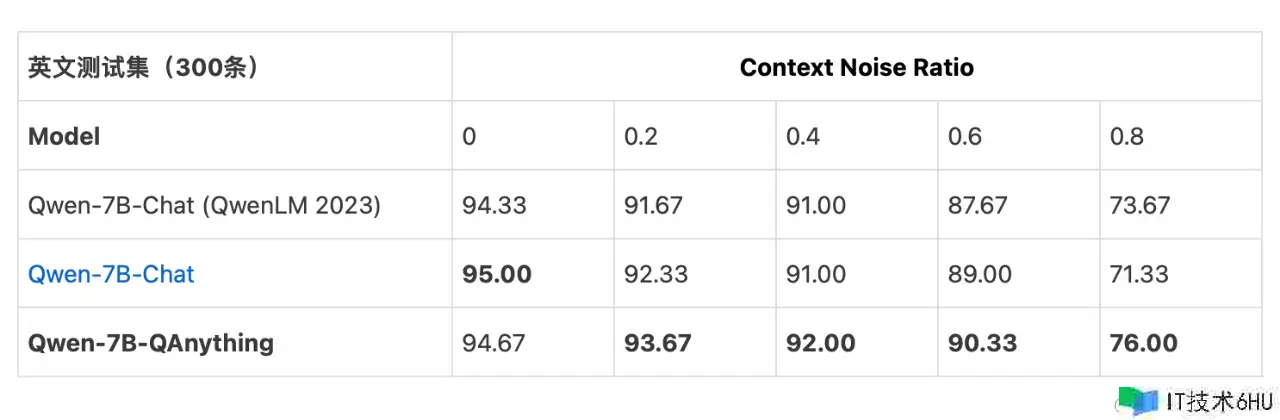Select the 92.33 score cell
Viewport: 1280px width, 420px height.
(x=656, y=274)
